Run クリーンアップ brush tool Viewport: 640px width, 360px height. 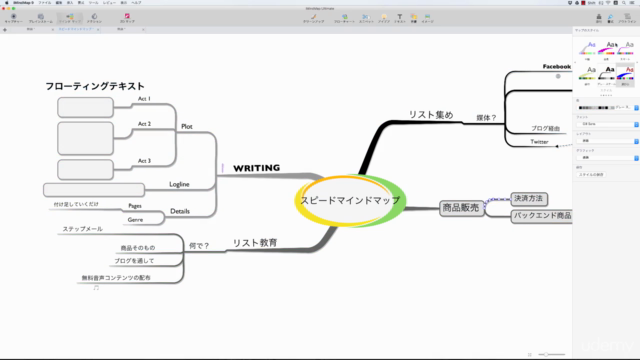click(x=313, y=18)
